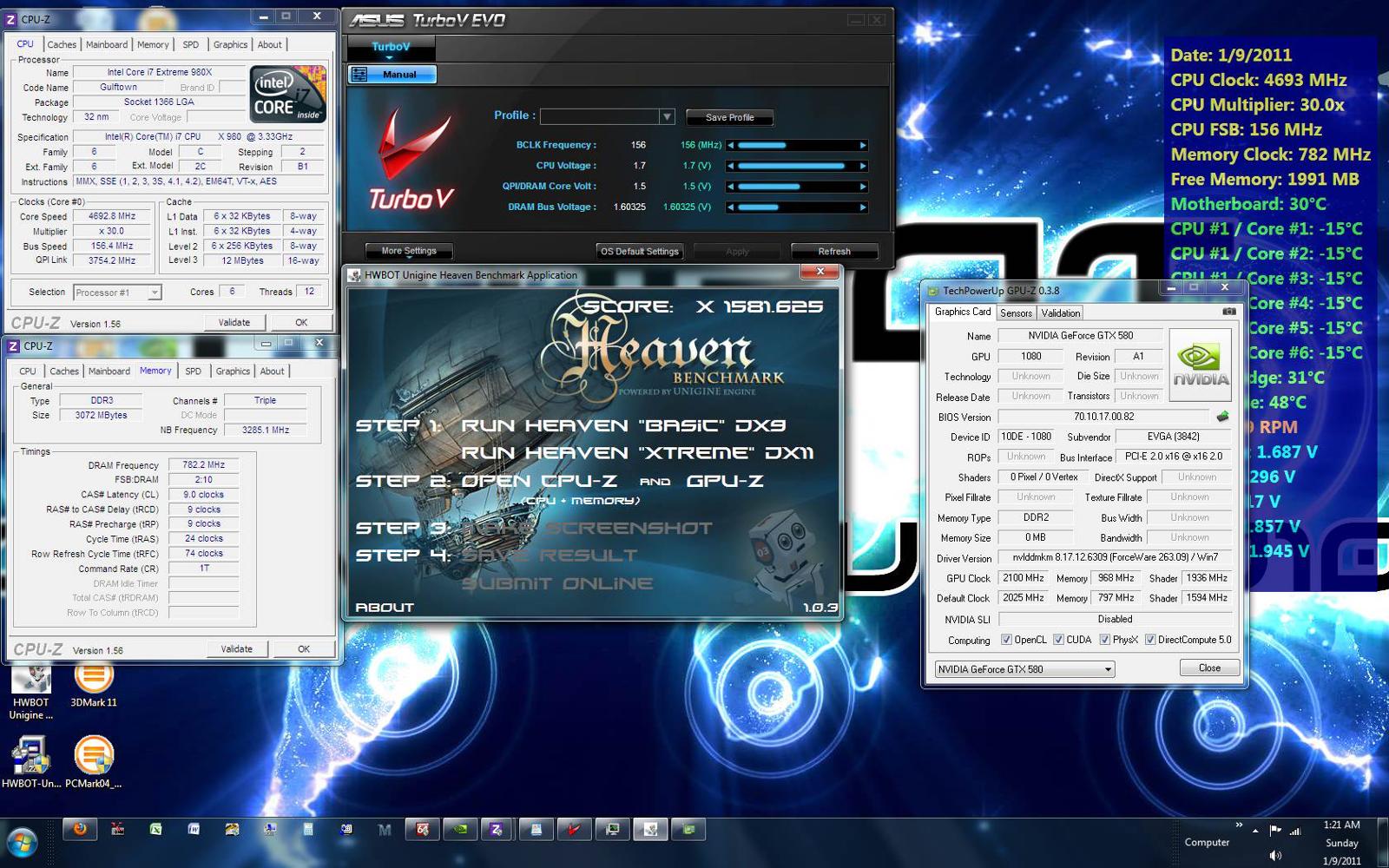1389x868 pixels.
Task: Decrease CPU Voltage with left arrow
Action: (730, 166)
